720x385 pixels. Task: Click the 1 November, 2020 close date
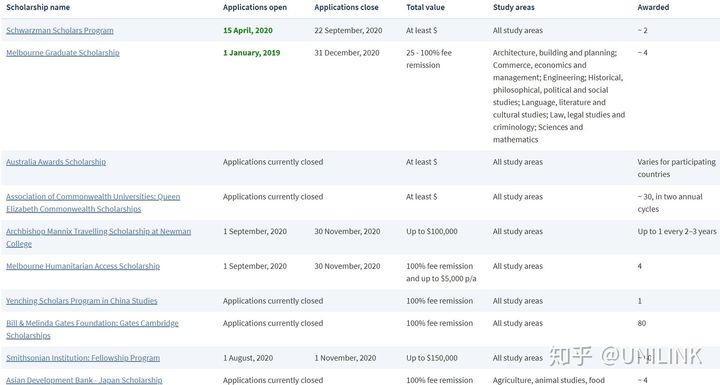345,358
